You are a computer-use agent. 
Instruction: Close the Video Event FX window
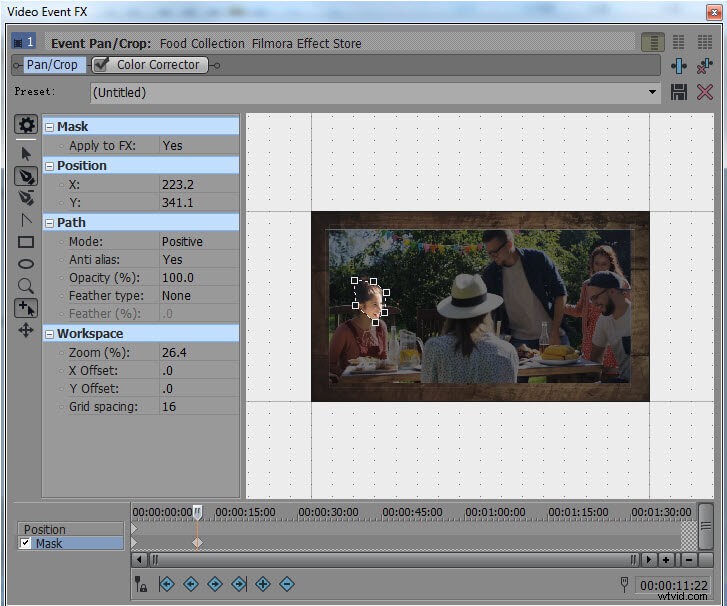click(x=714, y=12)
